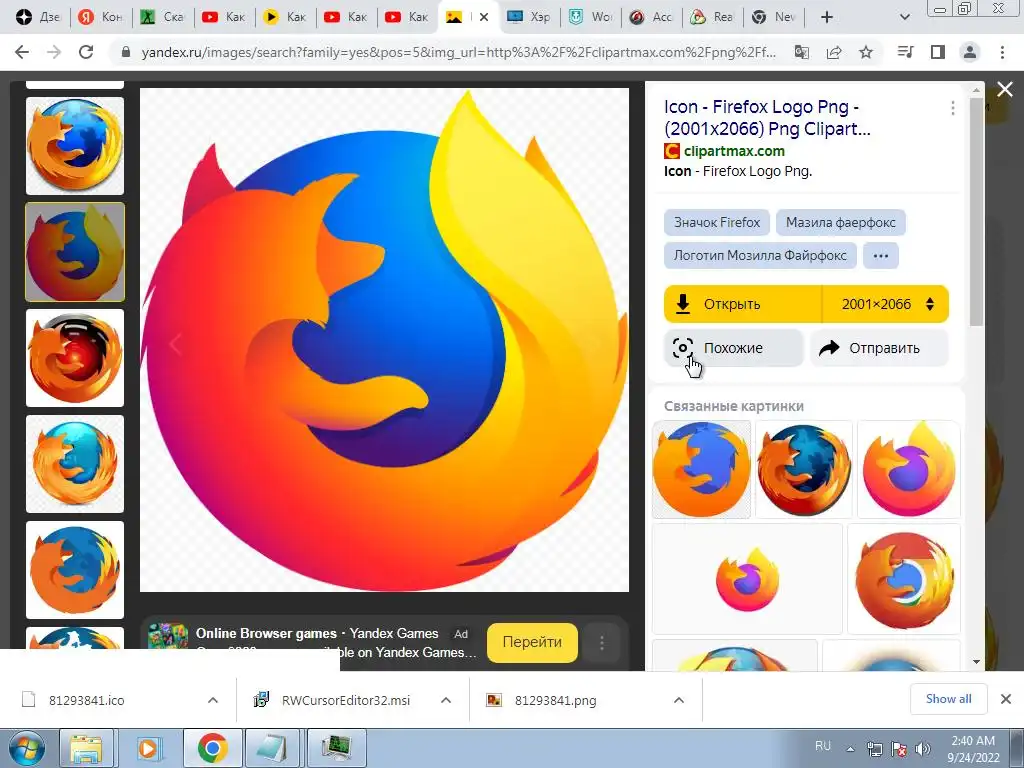Open the downloaded 81293841.ico file
The height and width of the screenshot is (768, 1024).
86,700
